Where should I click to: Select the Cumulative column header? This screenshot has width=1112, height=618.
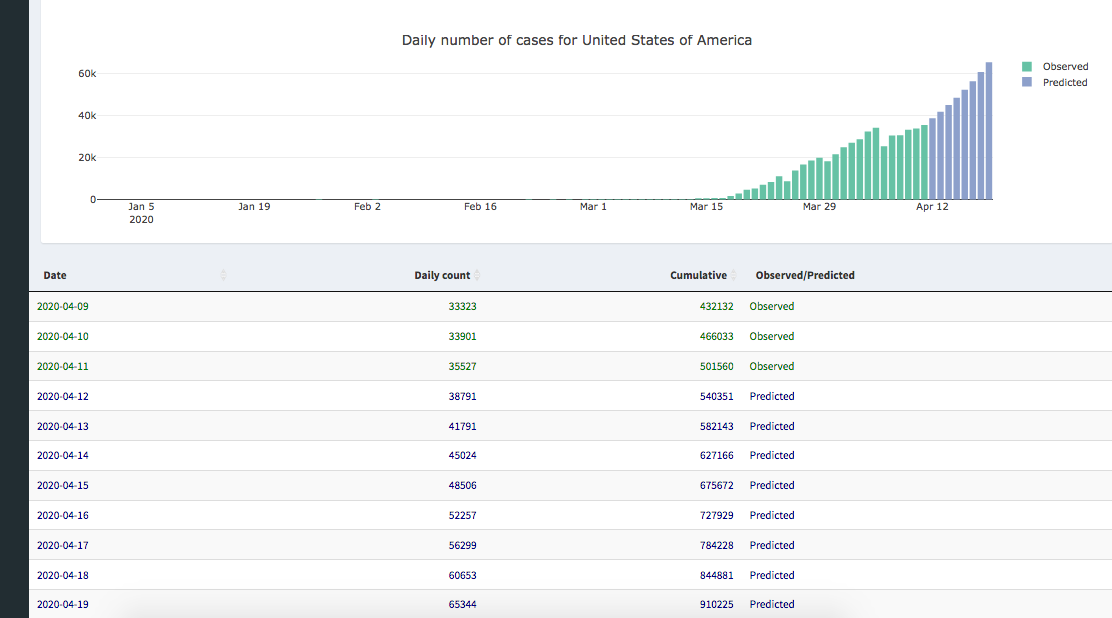click(x=698, y=275)
